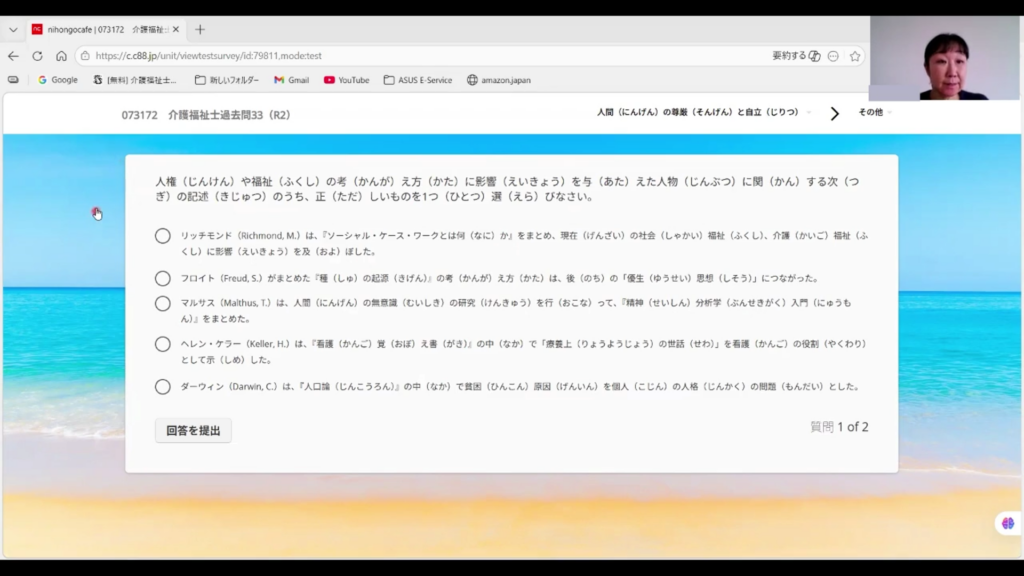Open YouTube bookmark in favorites bar

tap(346, 80)
